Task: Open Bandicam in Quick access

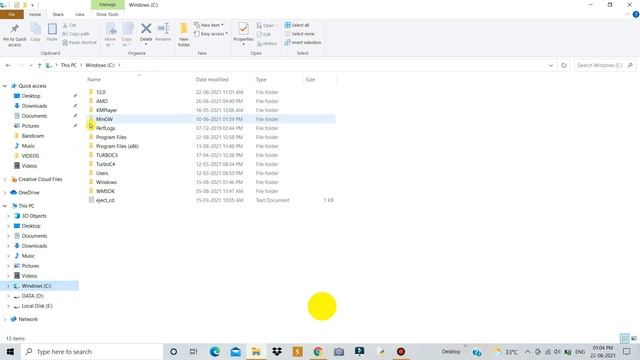Action: (x=33, y=136)
